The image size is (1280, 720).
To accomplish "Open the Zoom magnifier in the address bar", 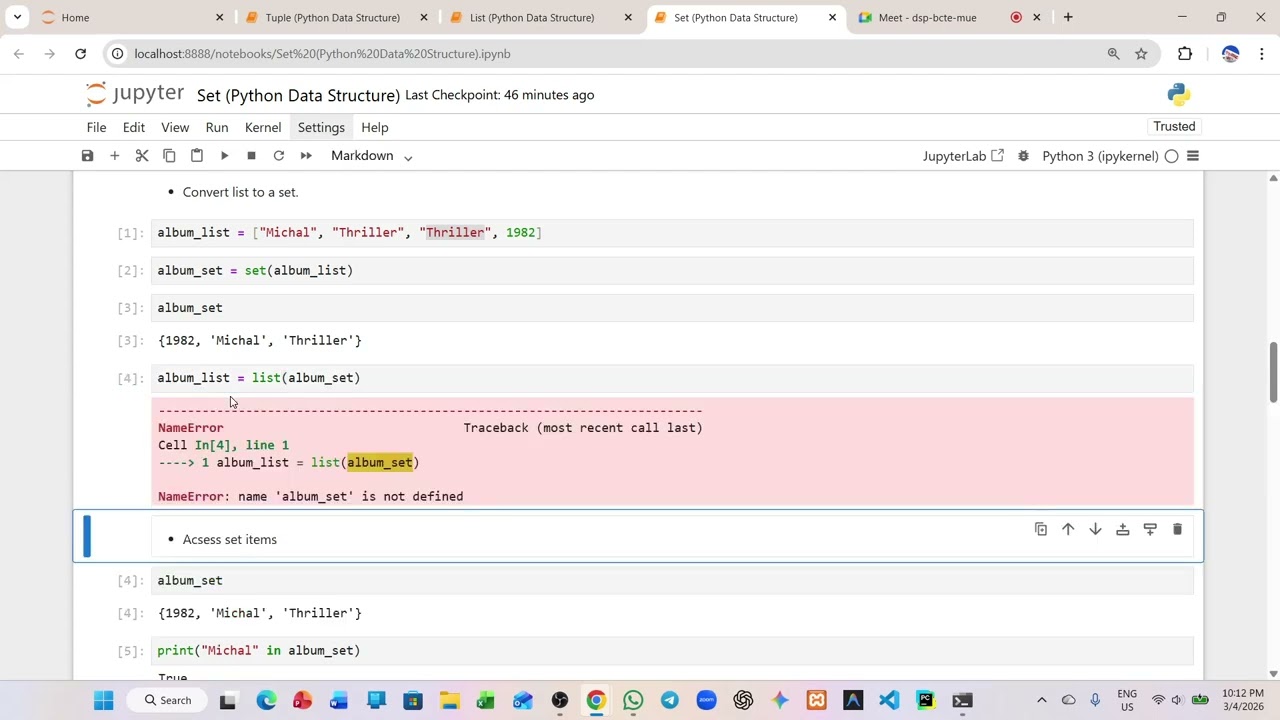I will click(1113, 54).
